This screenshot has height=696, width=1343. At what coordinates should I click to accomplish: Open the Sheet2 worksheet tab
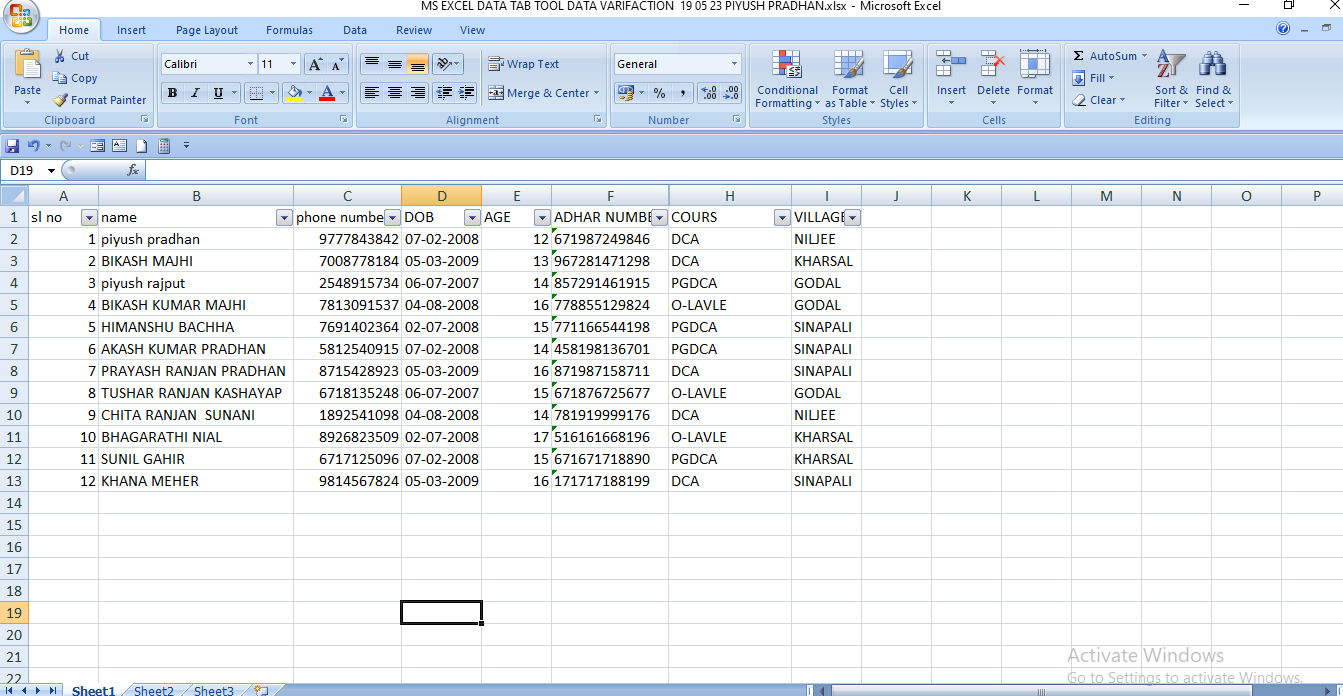click(153, 690)
